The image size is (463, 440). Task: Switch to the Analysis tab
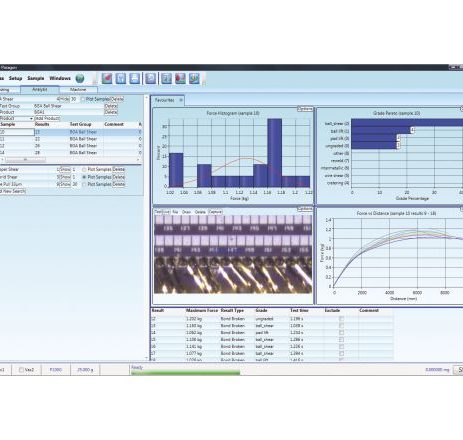[x=40, y=90]
